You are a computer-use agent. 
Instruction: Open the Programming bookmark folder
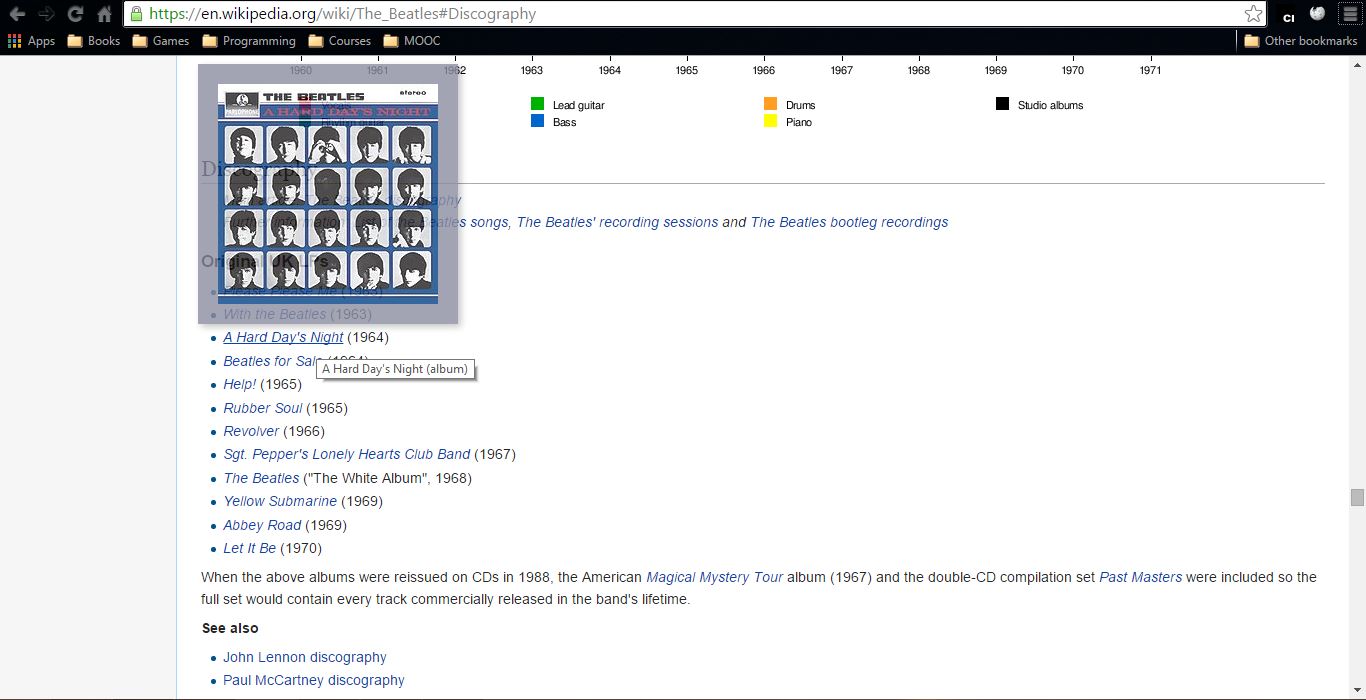[x=249, y=41]
